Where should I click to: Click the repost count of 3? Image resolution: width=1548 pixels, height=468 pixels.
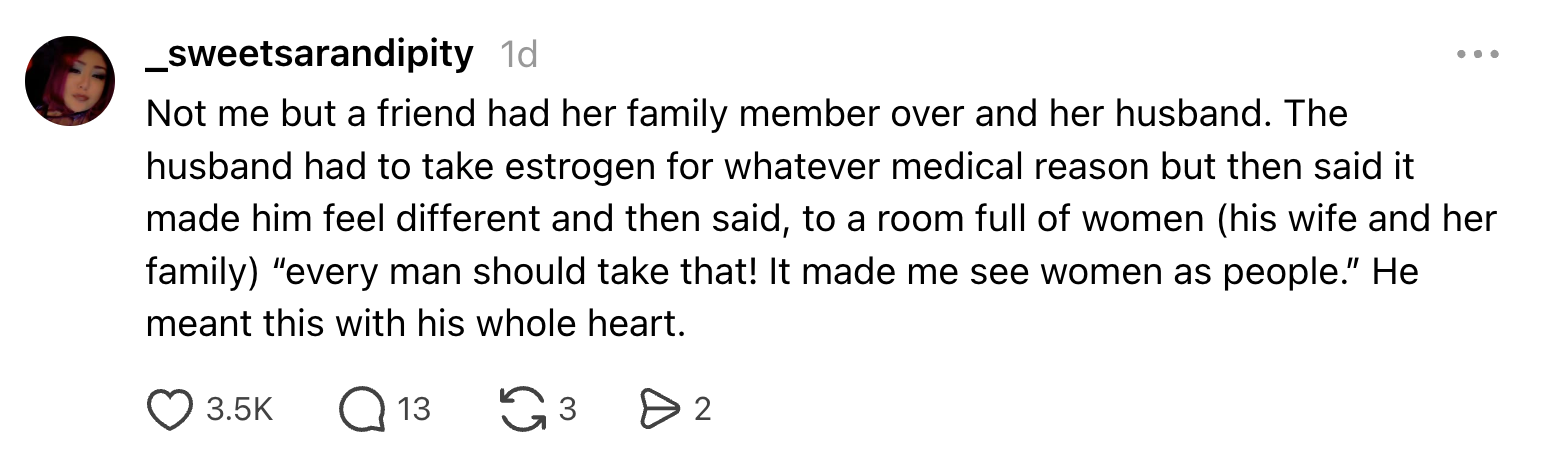click(x=568, y=409)
